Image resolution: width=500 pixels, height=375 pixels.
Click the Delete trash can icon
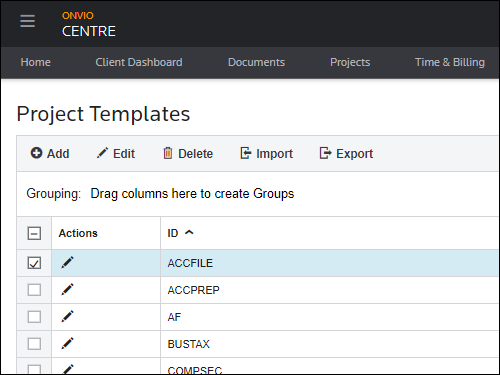point(168,153)
